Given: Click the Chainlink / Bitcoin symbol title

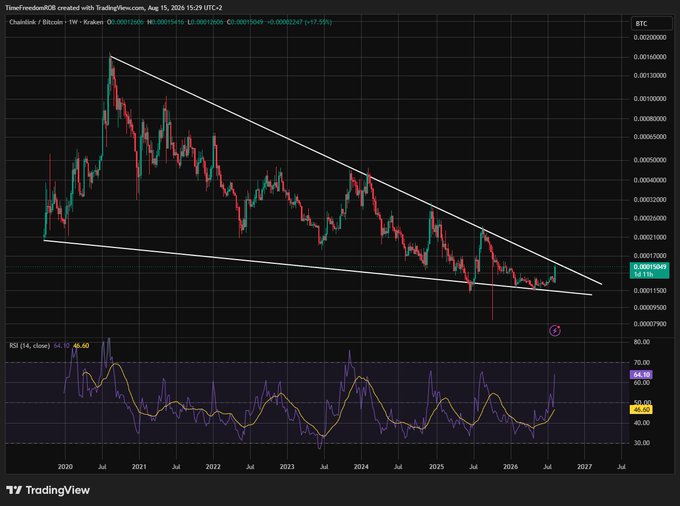Looking at the screenshot, I should click(x=37, y=22).
